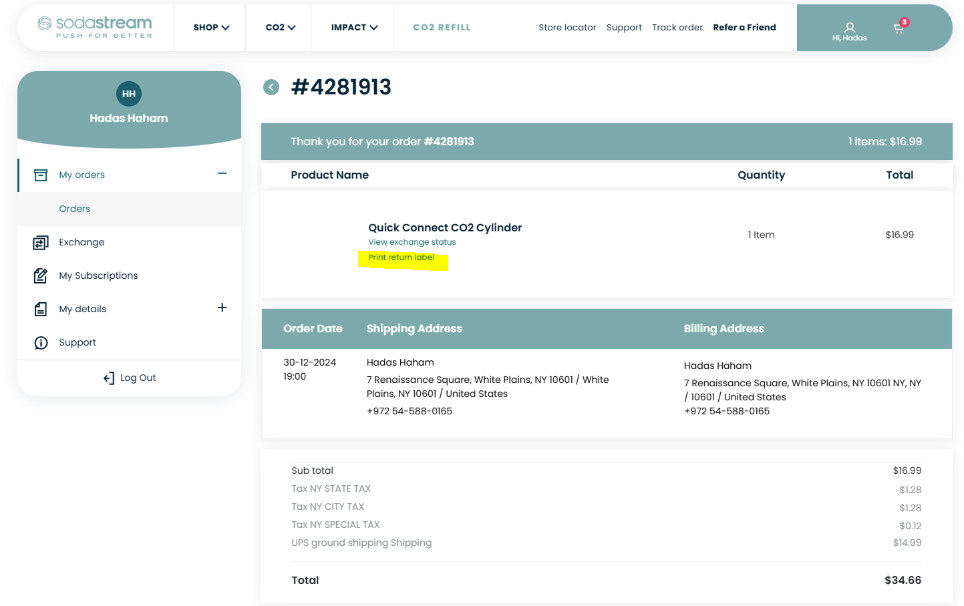Screen dimensions: 964x606
Task: Click the 1 items: $16.99 summary text
Action: coord(885,141)
